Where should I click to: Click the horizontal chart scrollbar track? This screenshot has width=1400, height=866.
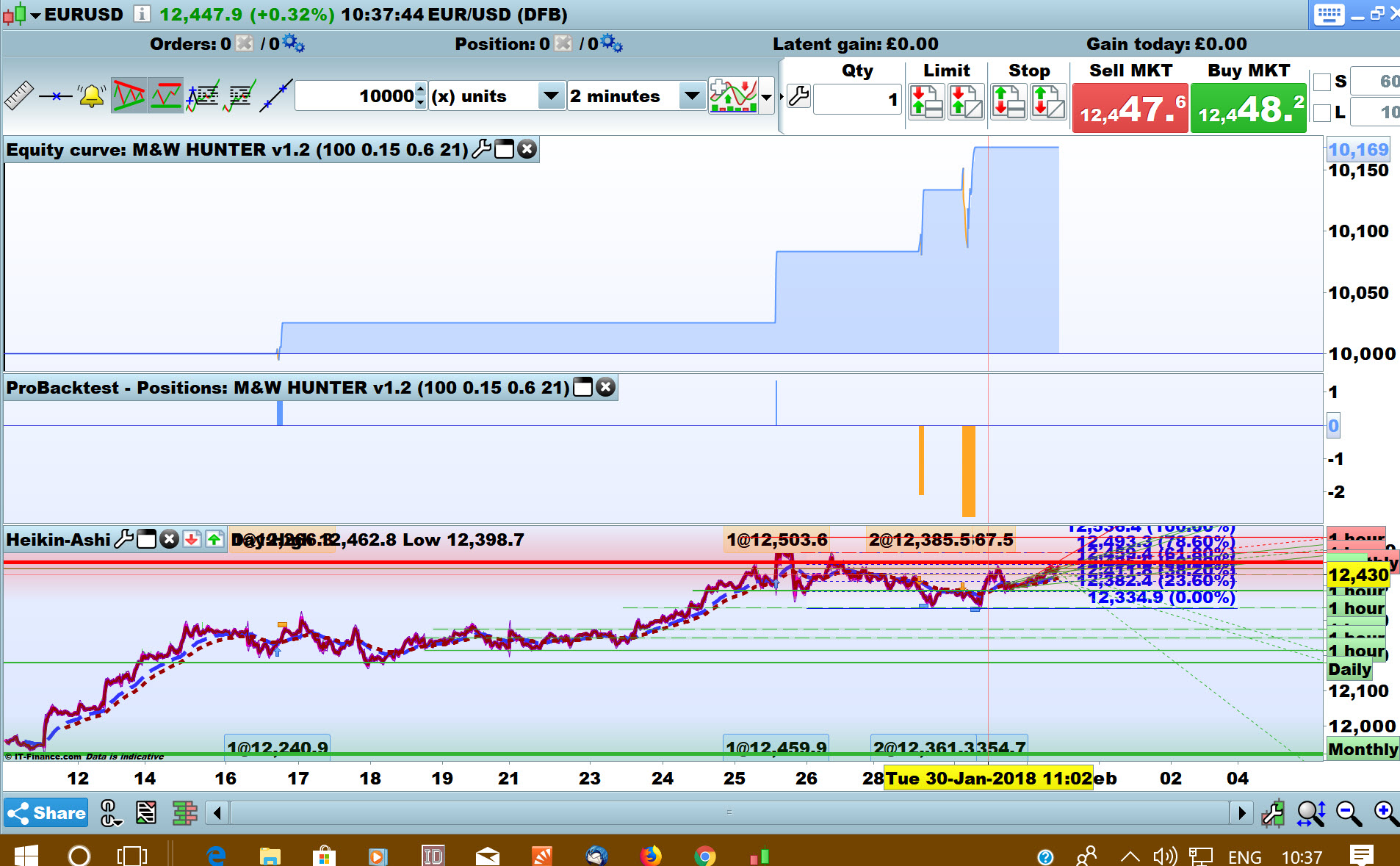pos(729,813)
